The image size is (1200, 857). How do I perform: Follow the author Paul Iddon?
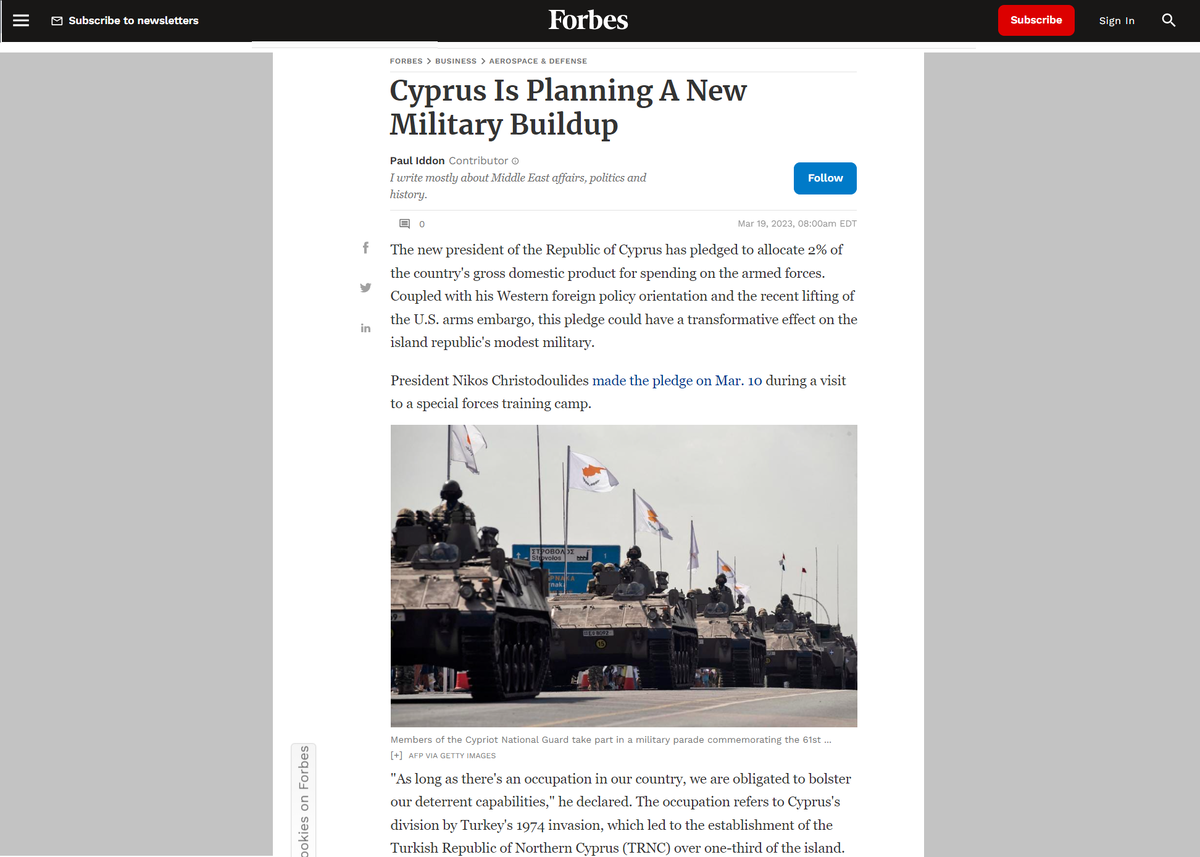tap(825, 178)
